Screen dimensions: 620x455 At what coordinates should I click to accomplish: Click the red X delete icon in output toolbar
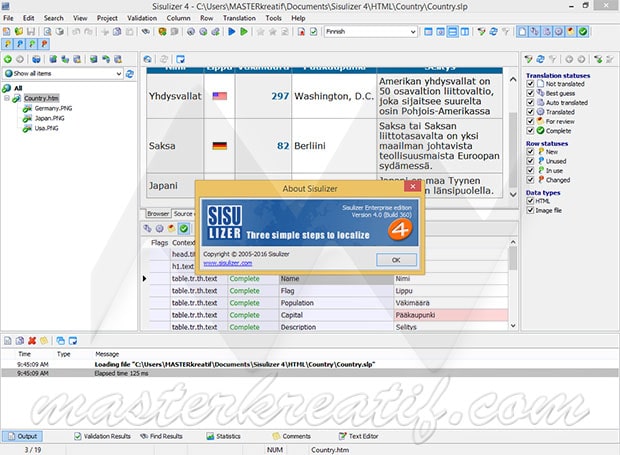(x=32, y=340)
